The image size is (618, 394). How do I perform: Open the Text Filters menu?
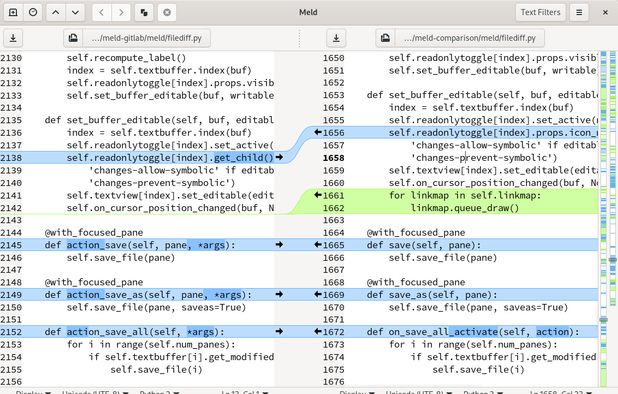pos(540,12)
